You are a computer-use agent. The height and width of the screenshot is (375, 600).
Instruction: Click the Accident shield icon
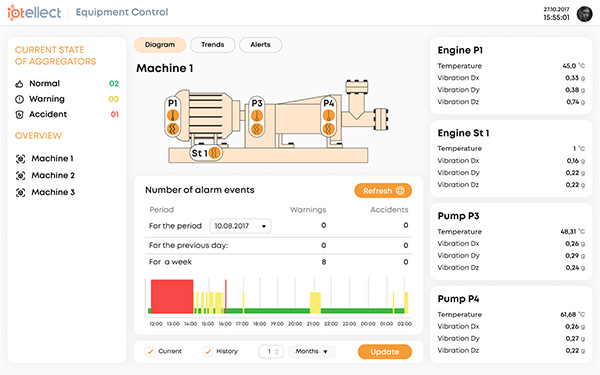(19, 114)
